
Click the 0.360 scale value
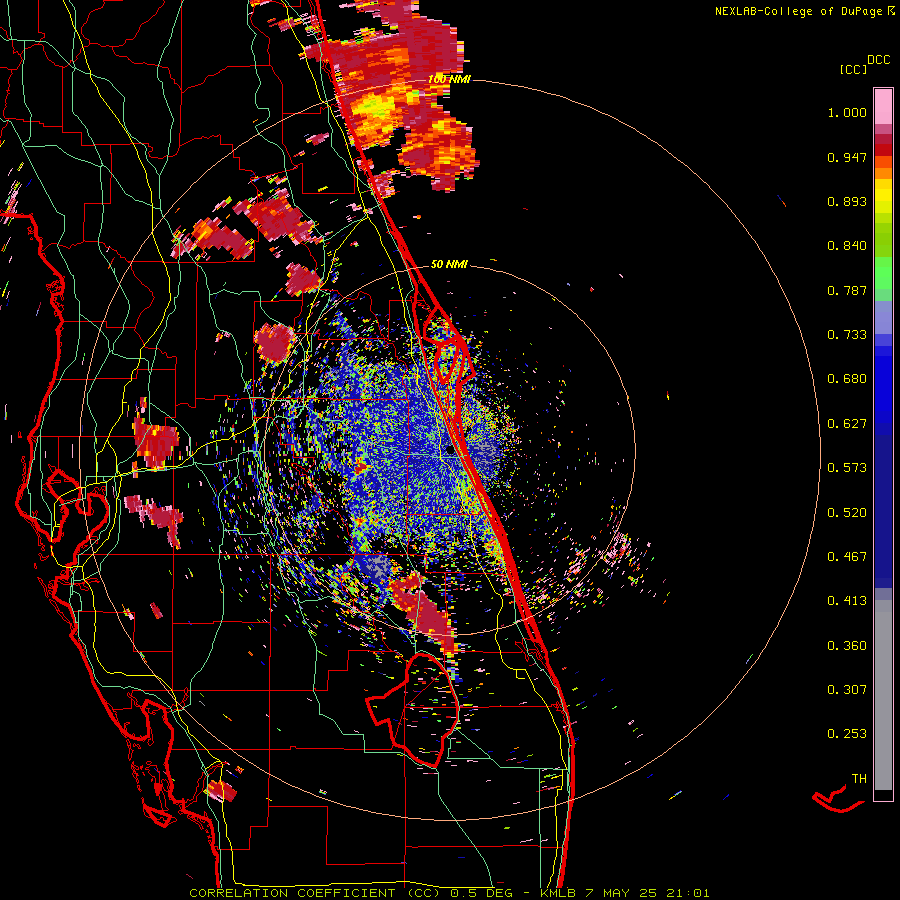[847, 646]
